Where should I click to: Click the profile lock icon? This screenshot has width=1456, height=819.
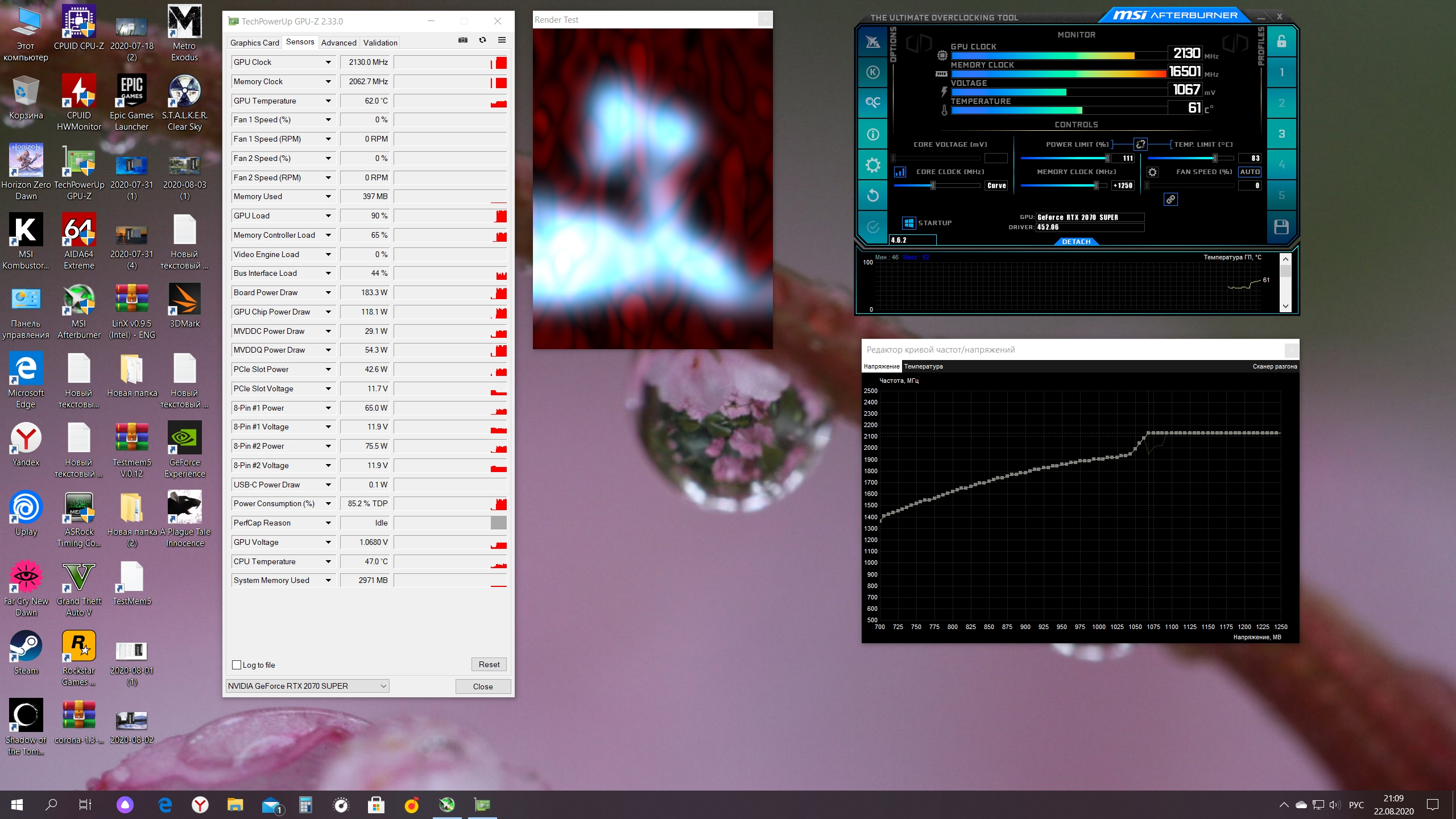pos(1281,42)
